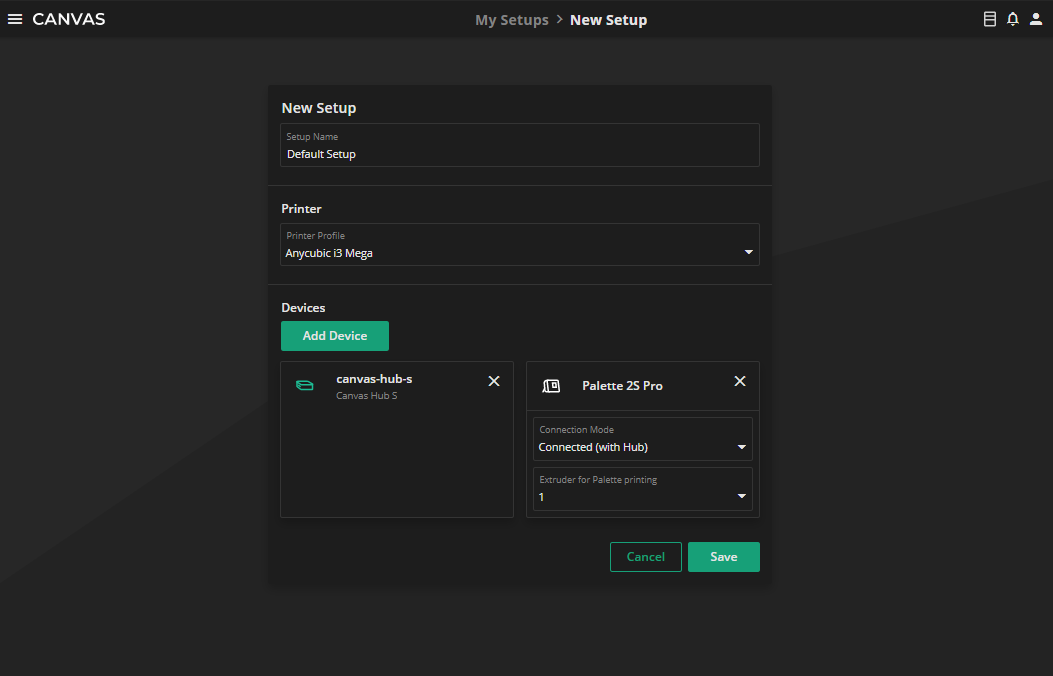1053x676 pixels.
Task: Click the New Setup breadcrumb
Action: pyautogui.click(x=608, y=20)
